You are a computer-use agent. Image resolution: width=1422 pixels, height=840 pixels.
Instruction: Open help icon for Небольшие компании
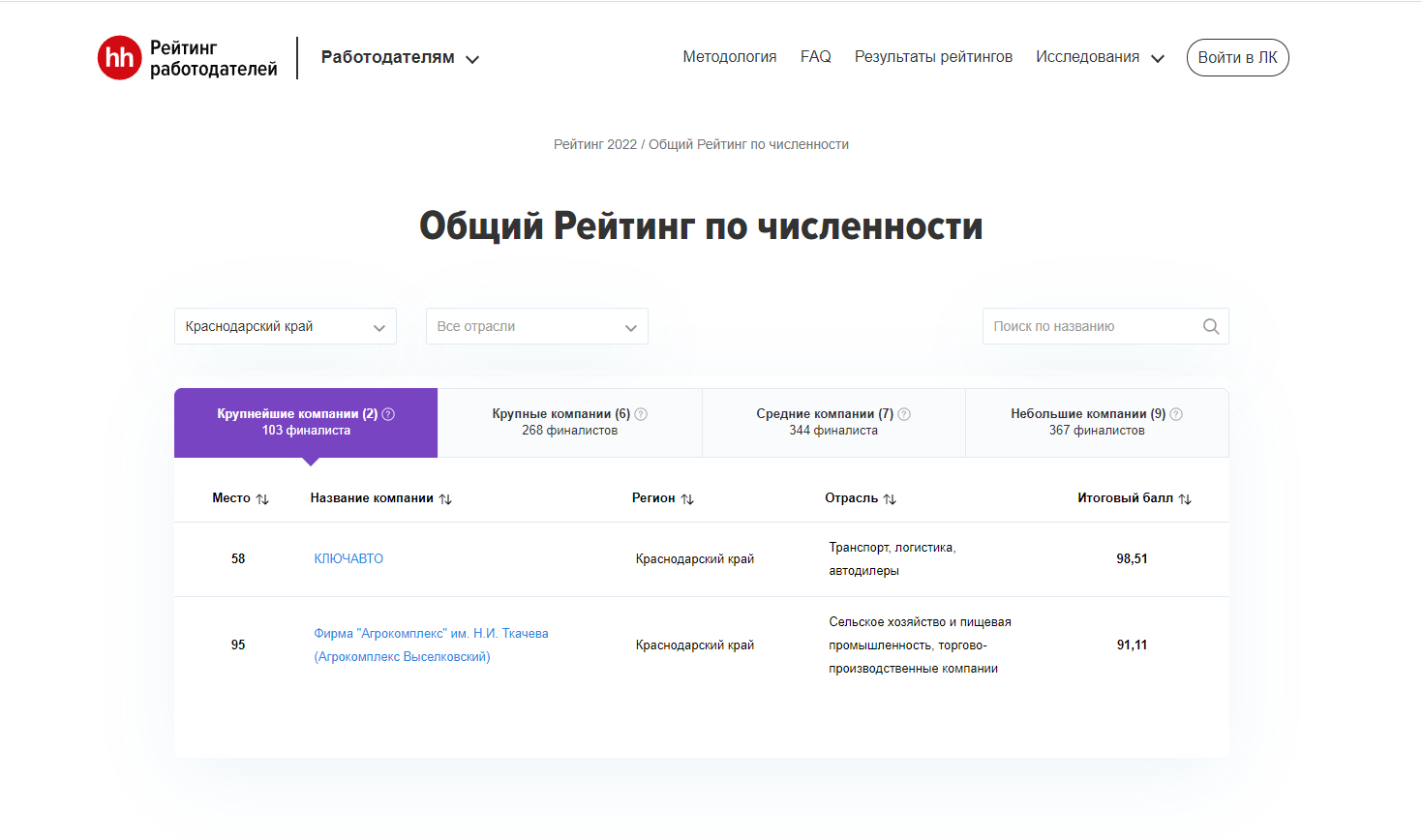pyautogui.click(x=1176, y=414)
